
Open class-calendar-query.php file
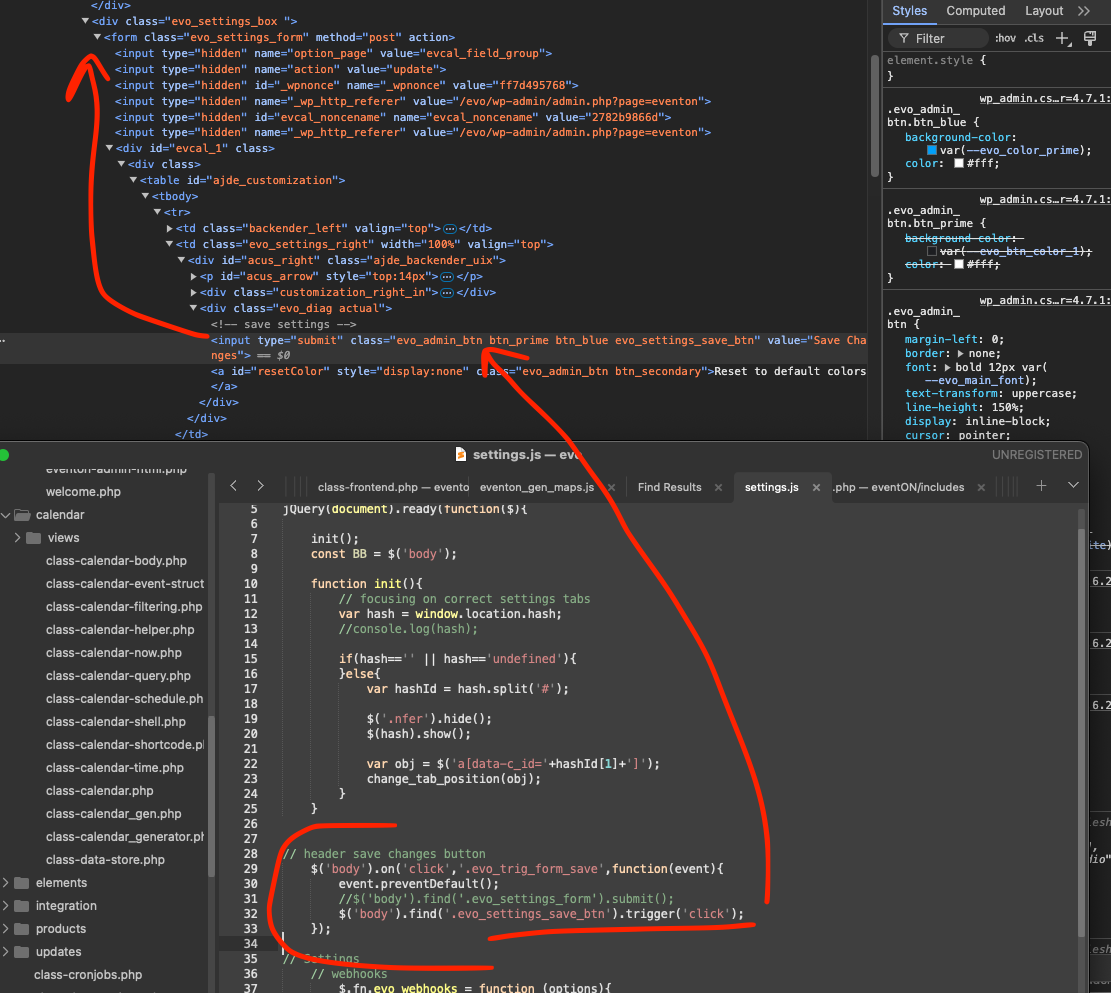(118, 676)
